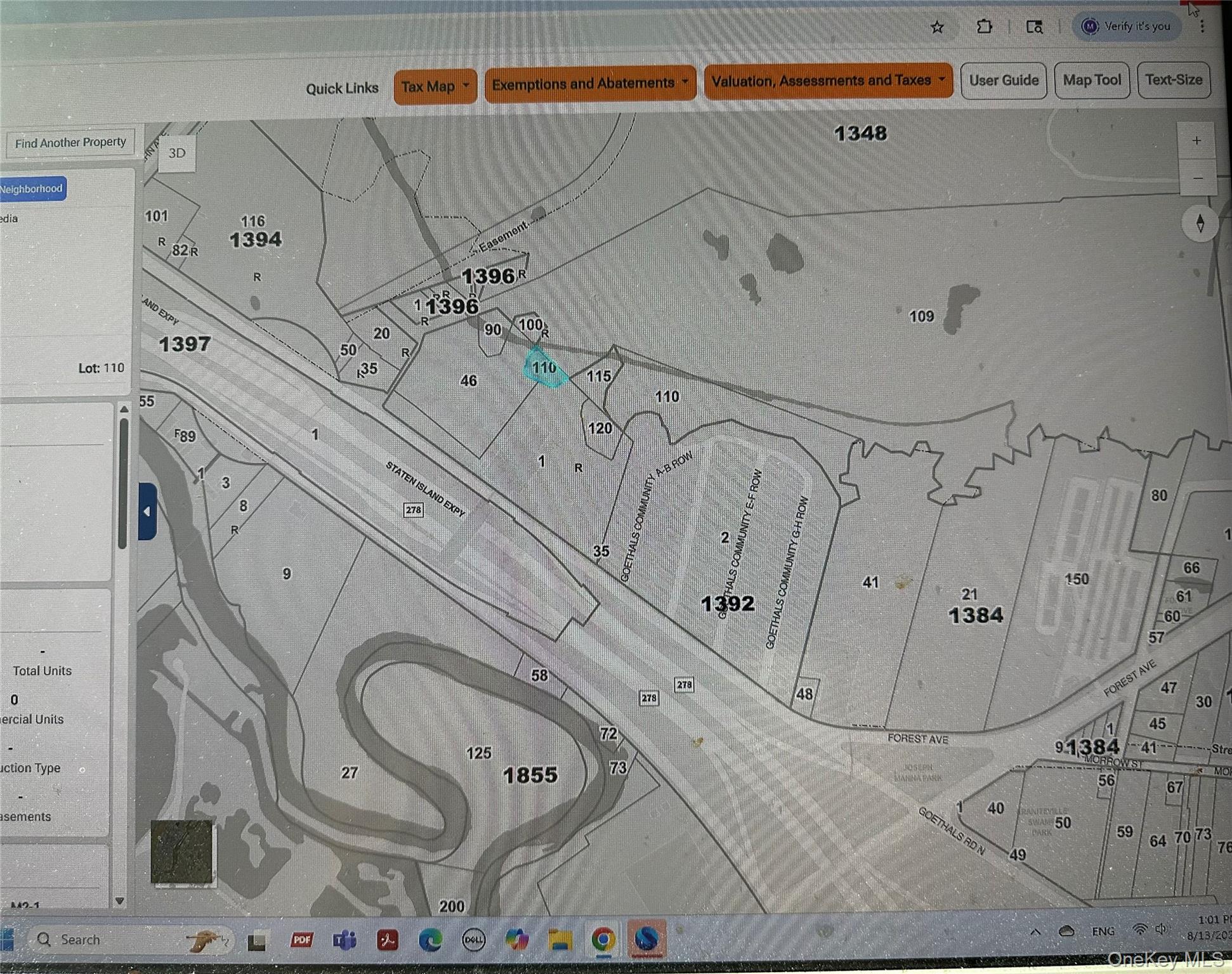This screenshot has height=974, width=1232.
Task: Click the bookmark star in the address bar
Action: point(938,27)
